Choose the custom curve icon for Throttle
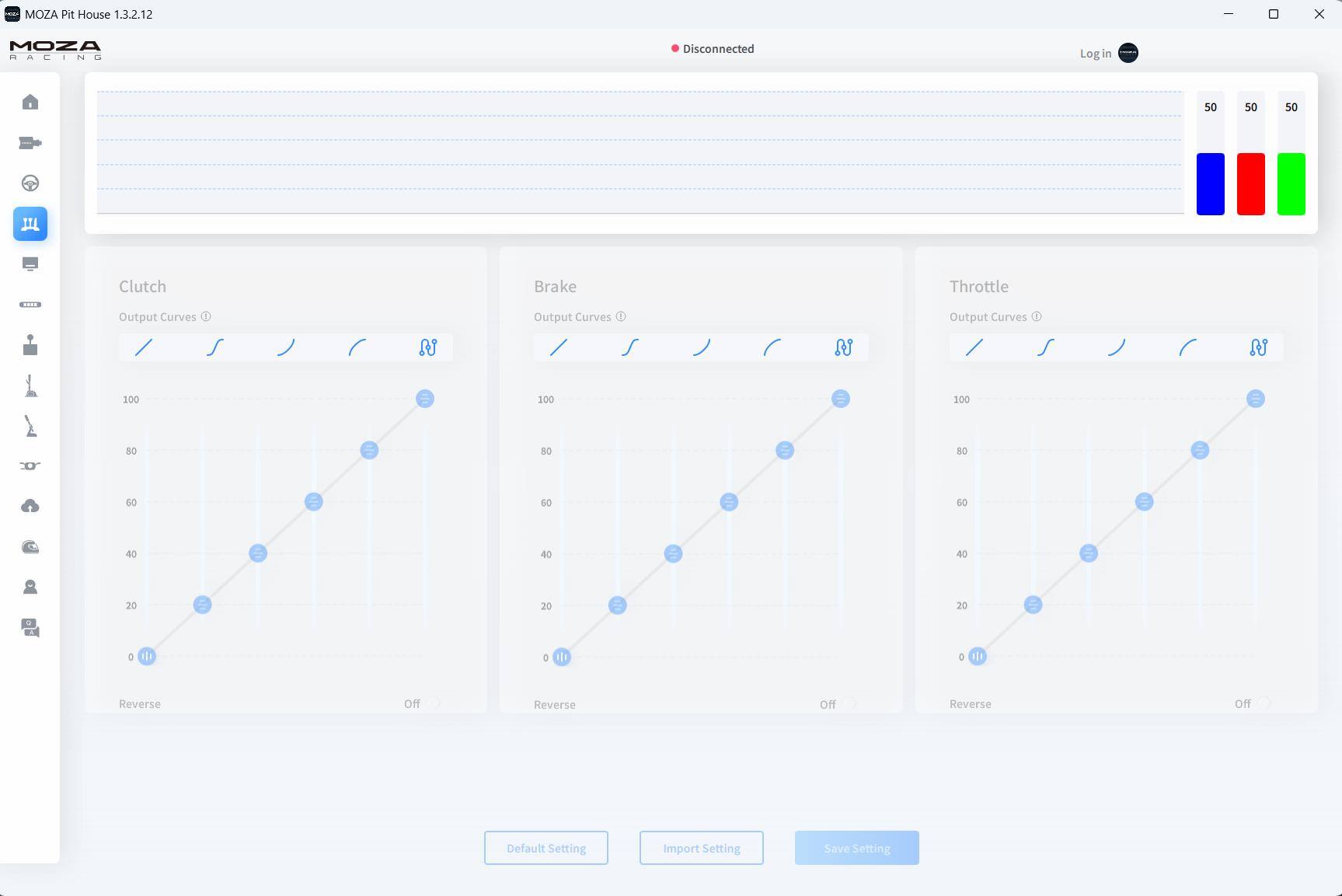1342x896 pixels. [1258, 347]
